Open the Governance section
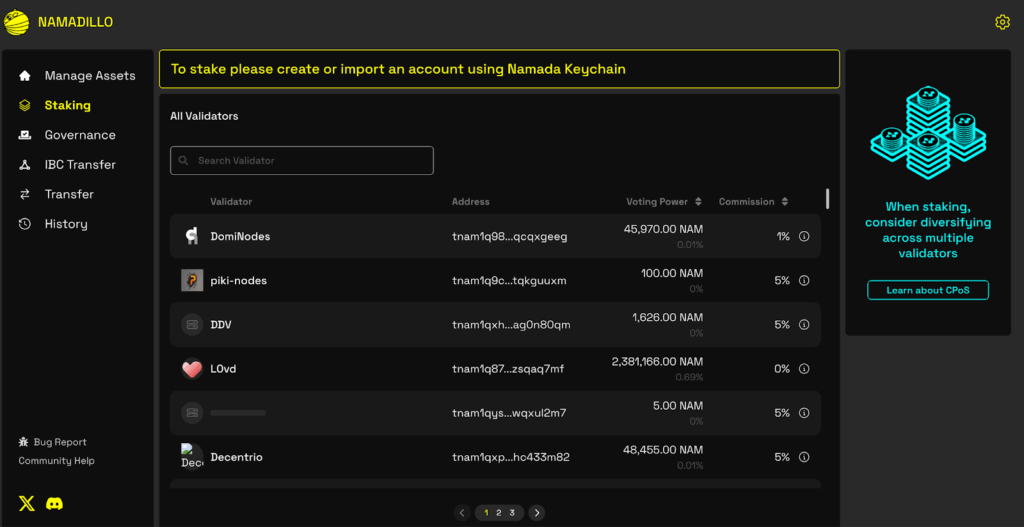Viewport: 1024px width, 527px height. click(78, 135)
